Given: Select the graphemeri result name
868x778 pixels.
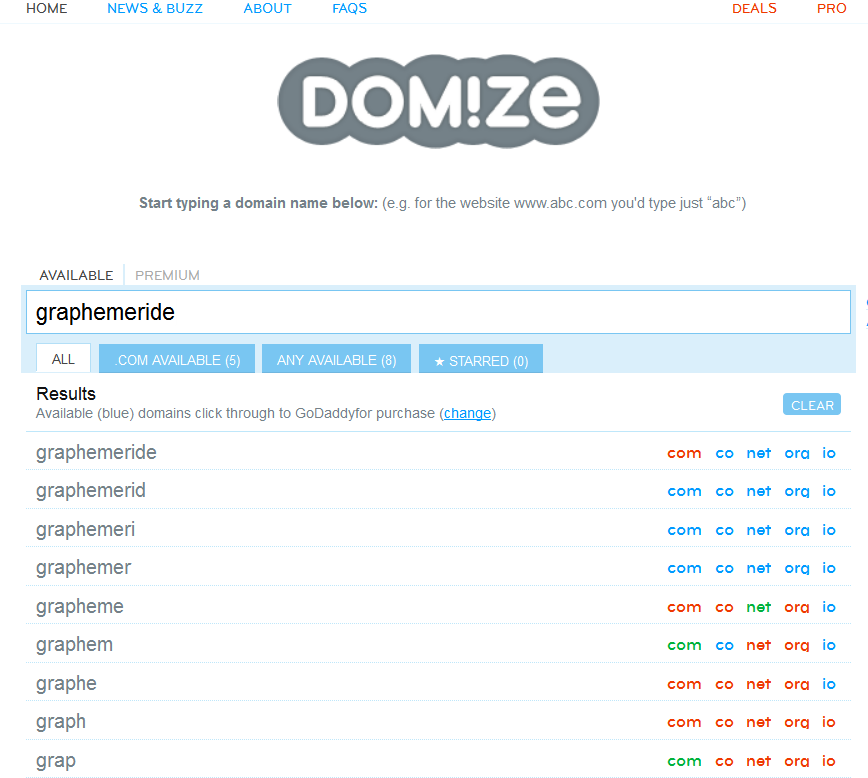Looking at the screenshot, I should [85, 529].
